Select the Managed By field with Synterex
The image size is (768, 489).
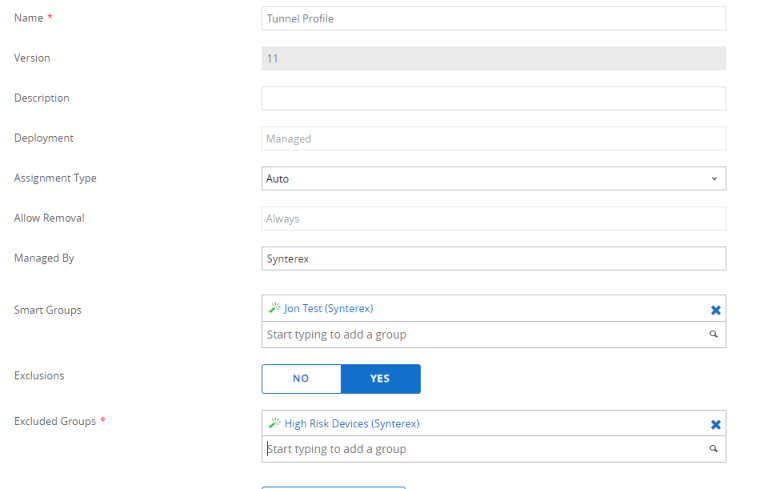[x=493, y=259]
